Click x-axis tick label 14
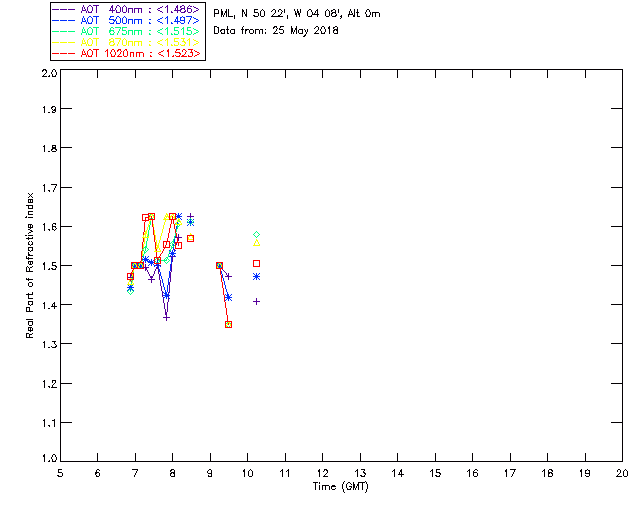 pos(398,473)
